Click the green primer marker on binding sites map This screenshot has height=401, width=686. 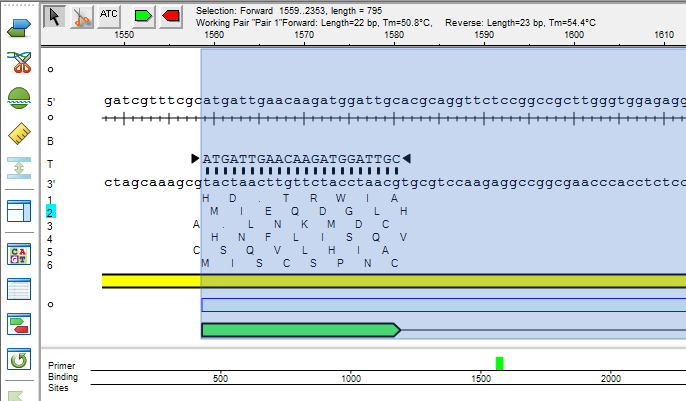500,363
